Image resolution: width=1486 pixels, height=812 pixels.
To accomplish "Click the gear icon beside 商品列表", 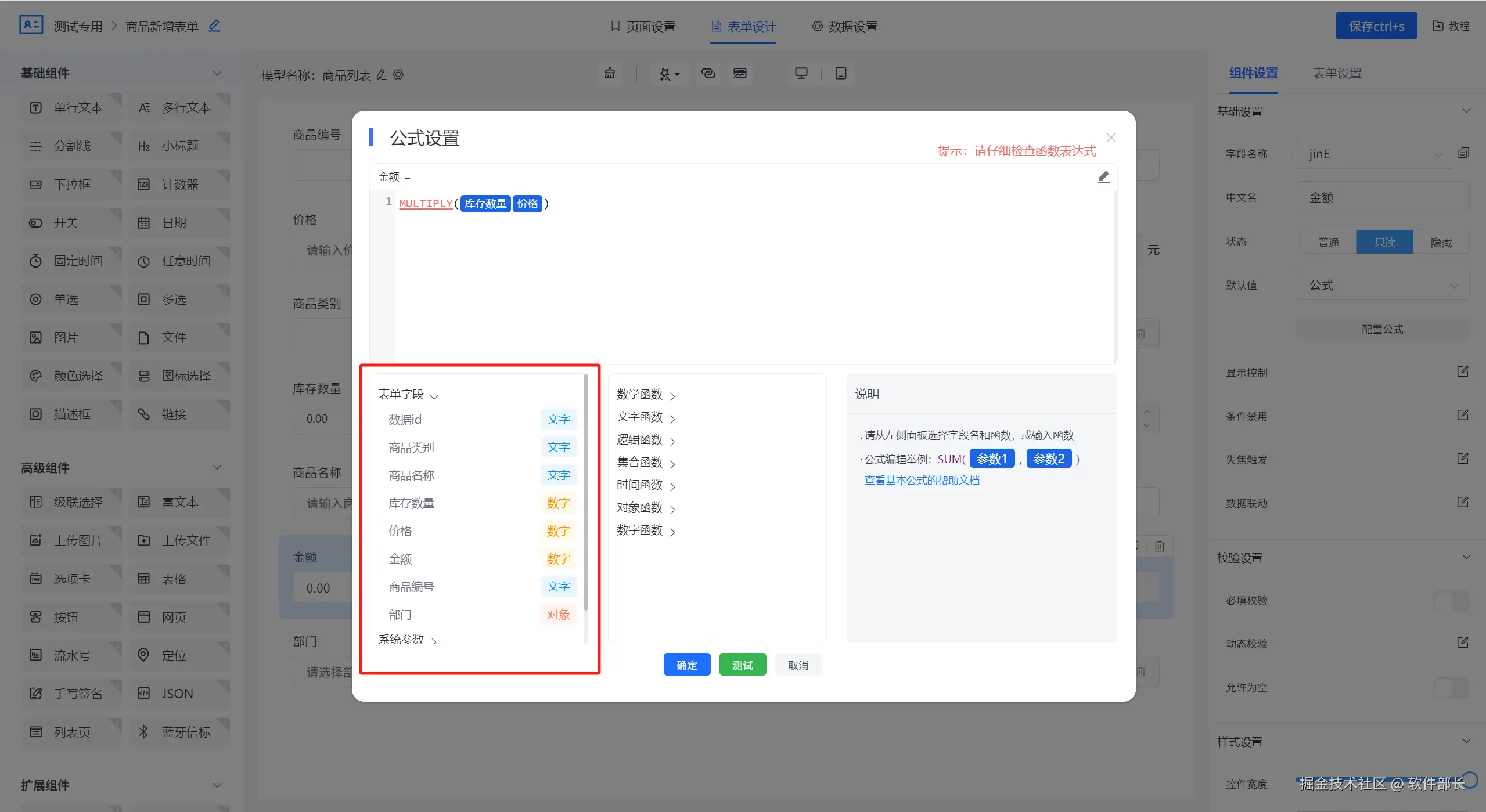I will coord(398,75).
